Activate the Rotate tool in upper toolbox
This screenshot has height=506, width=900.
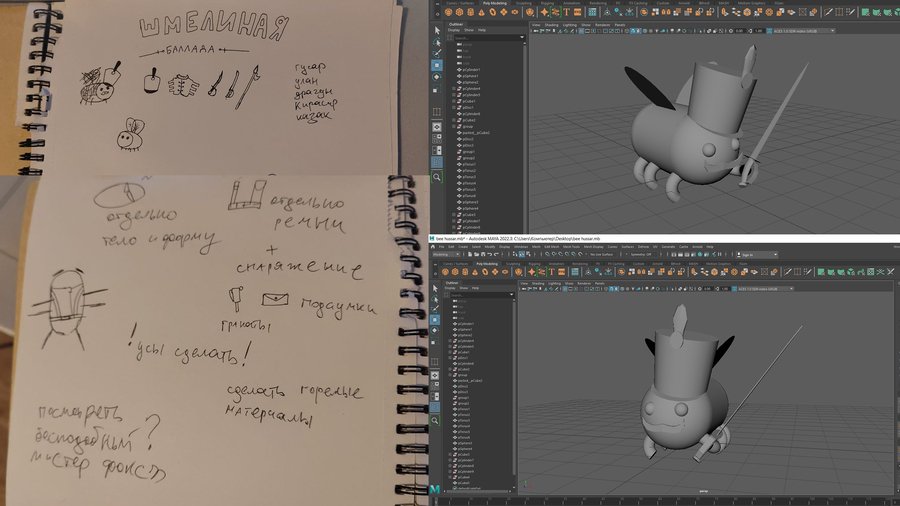pyautogui.click(x=437, y=77)
